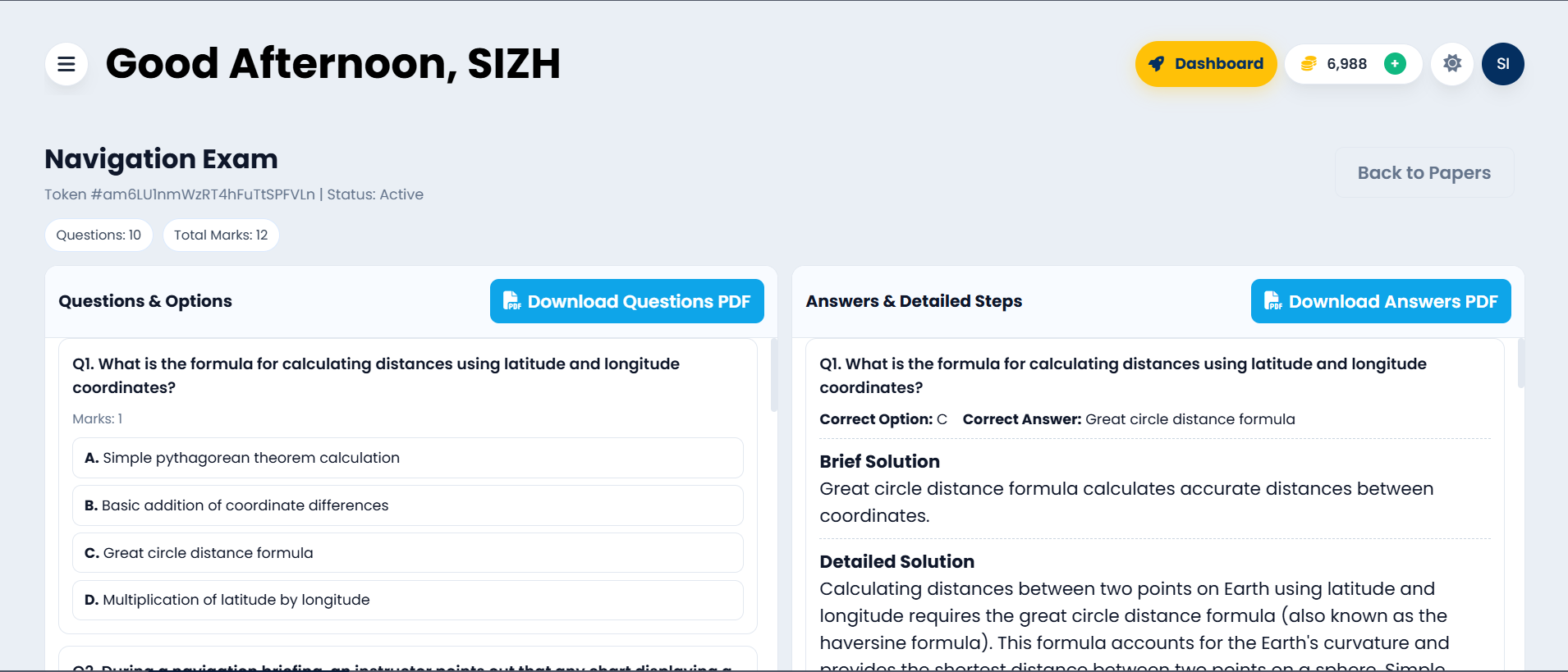This screenshot has height=672, width=1568.
Task: Click the gold coins icon
Action: pyautogui.click(x=1309, y=64)
